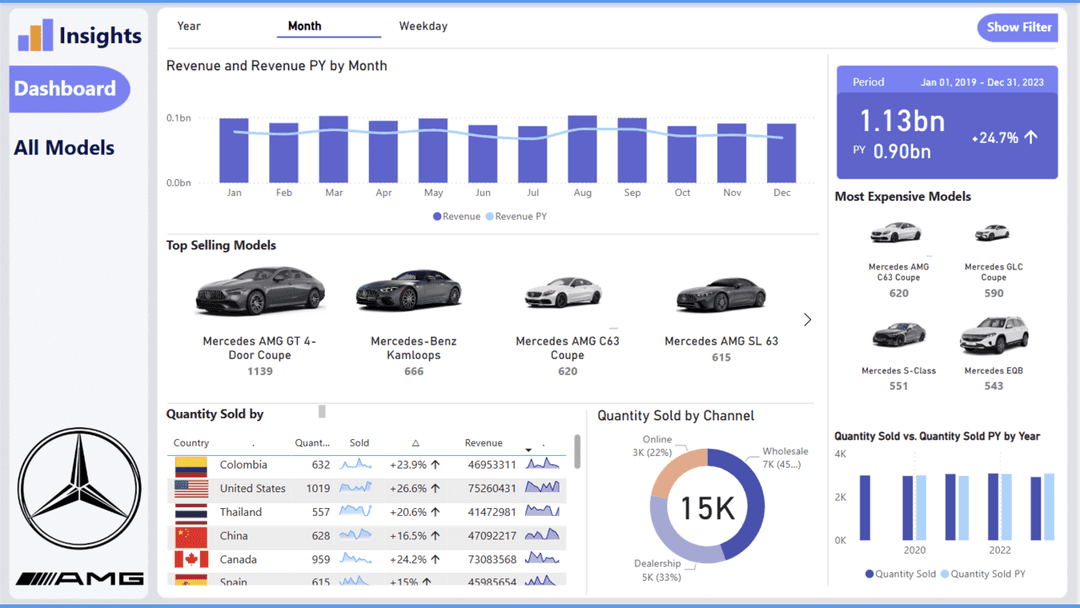Switch to the Year tab
Image resolution: width=1080 pixels, height=608 pixels.
pyautogui.click(x=189, y=26)
